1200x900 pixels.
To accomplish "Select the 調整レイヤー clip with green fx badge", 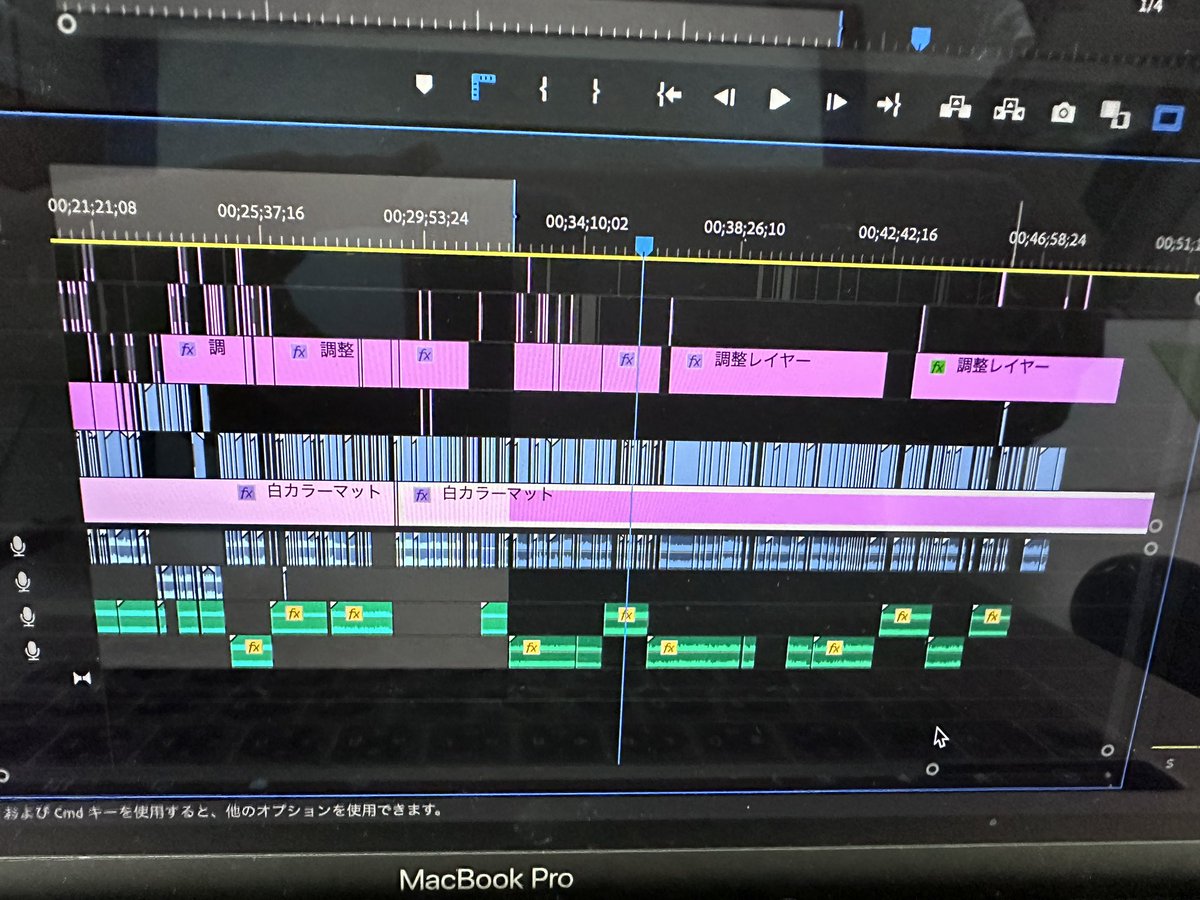I will (x=1016, y=377).
